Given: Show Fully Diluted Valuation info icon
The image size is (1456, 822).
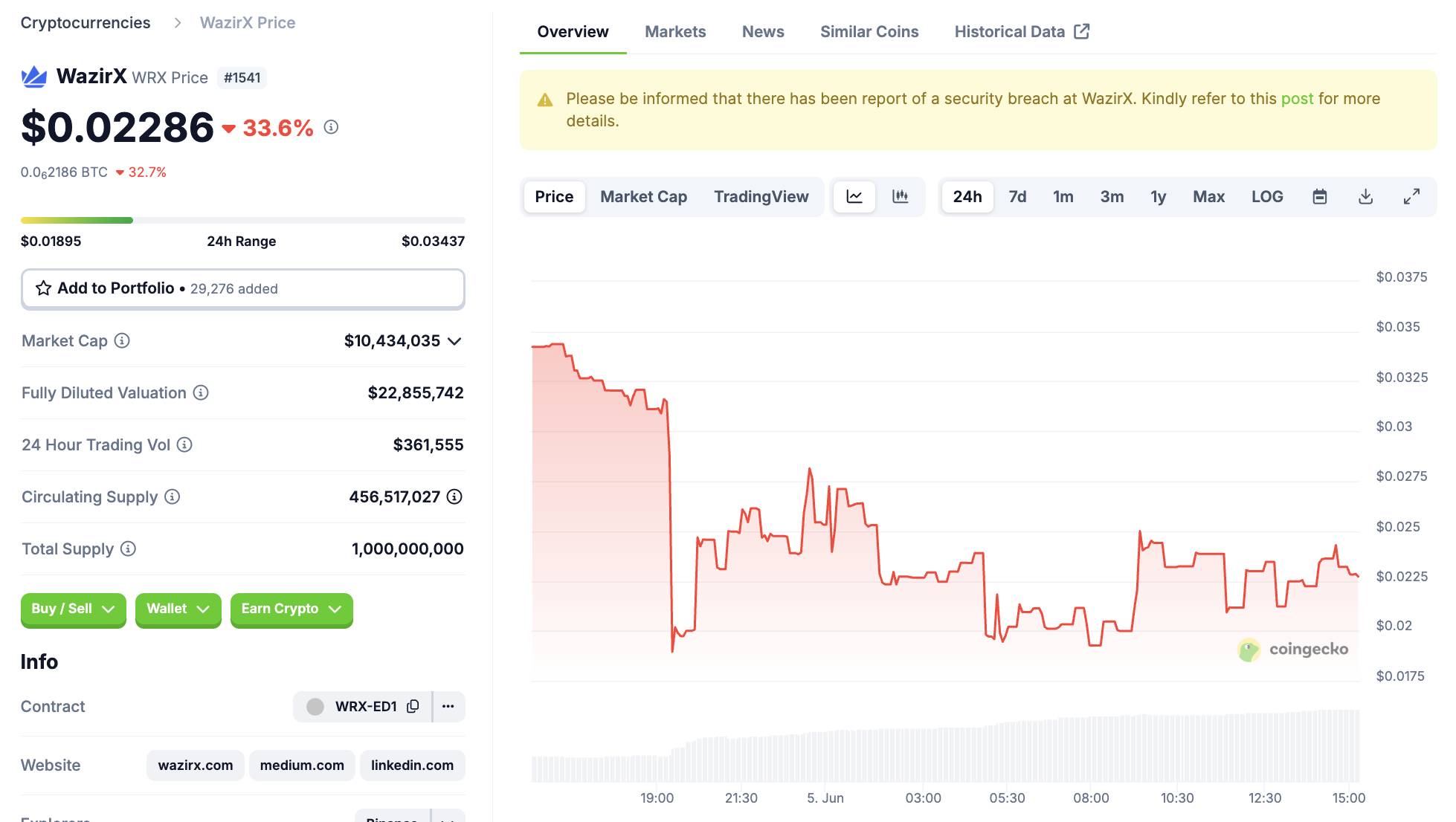Looking at the screenshot, I should coord(201,392).
